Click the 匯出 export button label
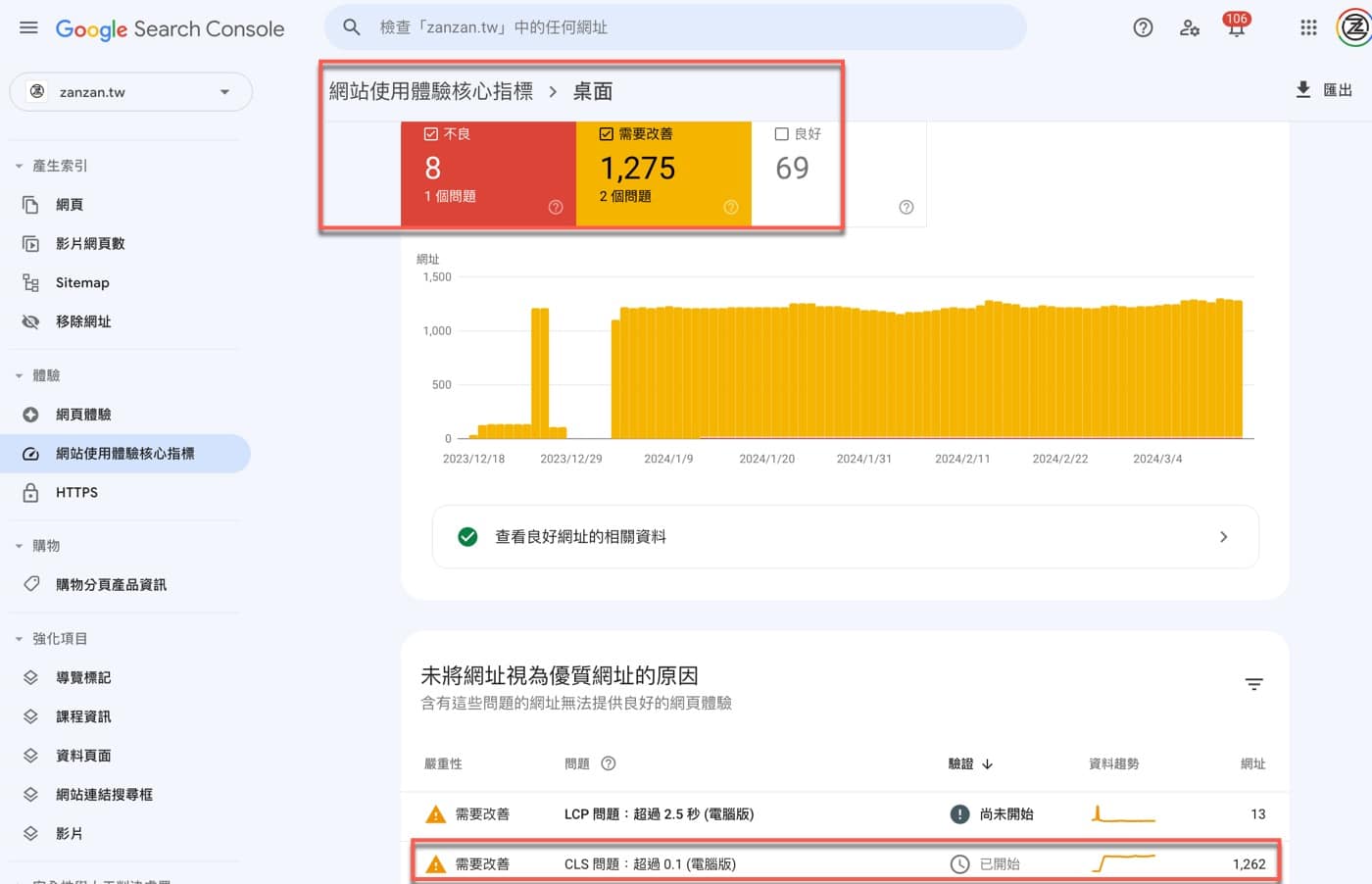 tap(1338, 90)
